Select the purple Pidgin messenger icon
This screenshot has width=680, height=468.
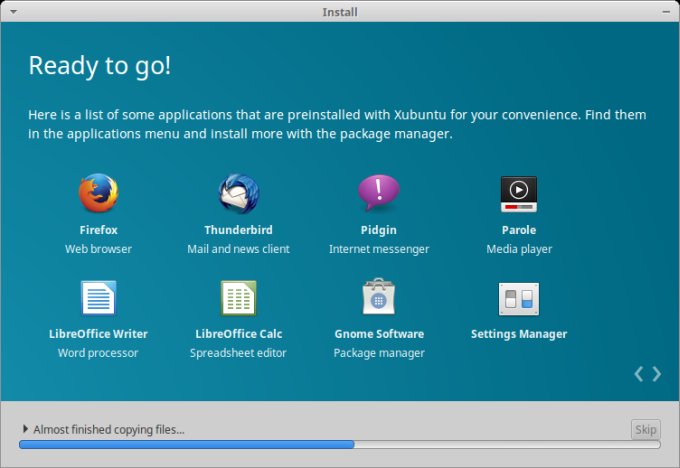point(379,193)
